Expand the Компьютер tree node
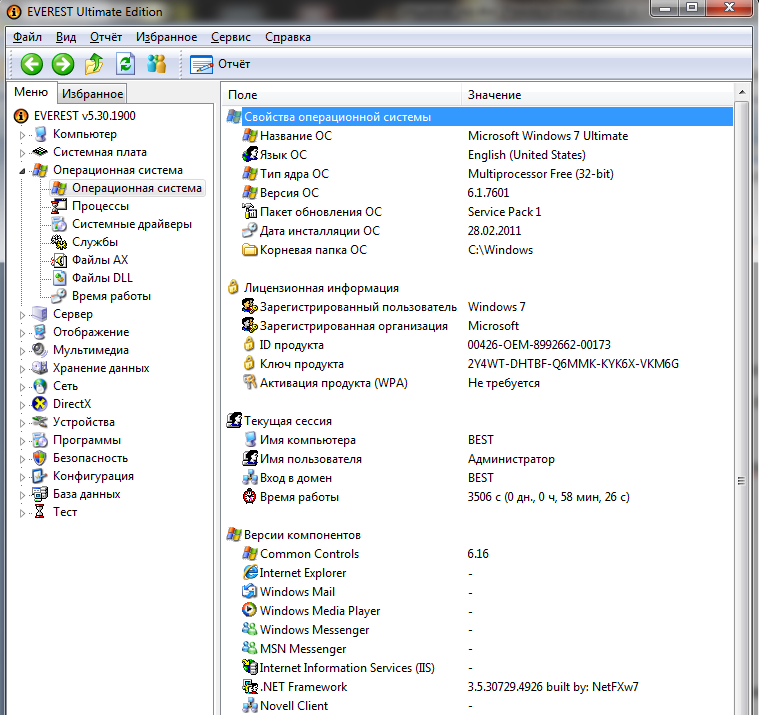 pyautogui.click(x=22, y=135)
